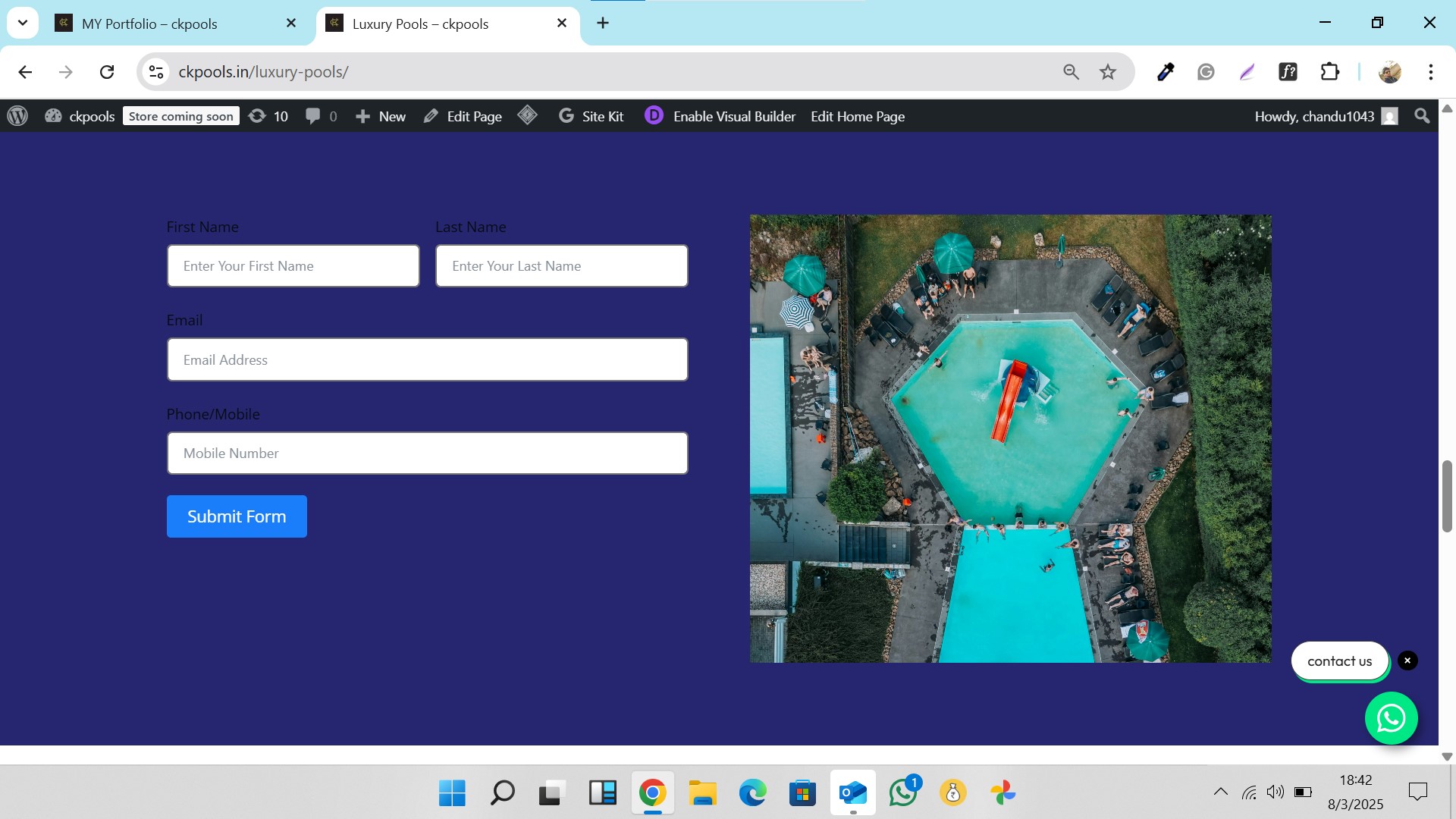Click the Submit Form button

[x=237, y=516]
